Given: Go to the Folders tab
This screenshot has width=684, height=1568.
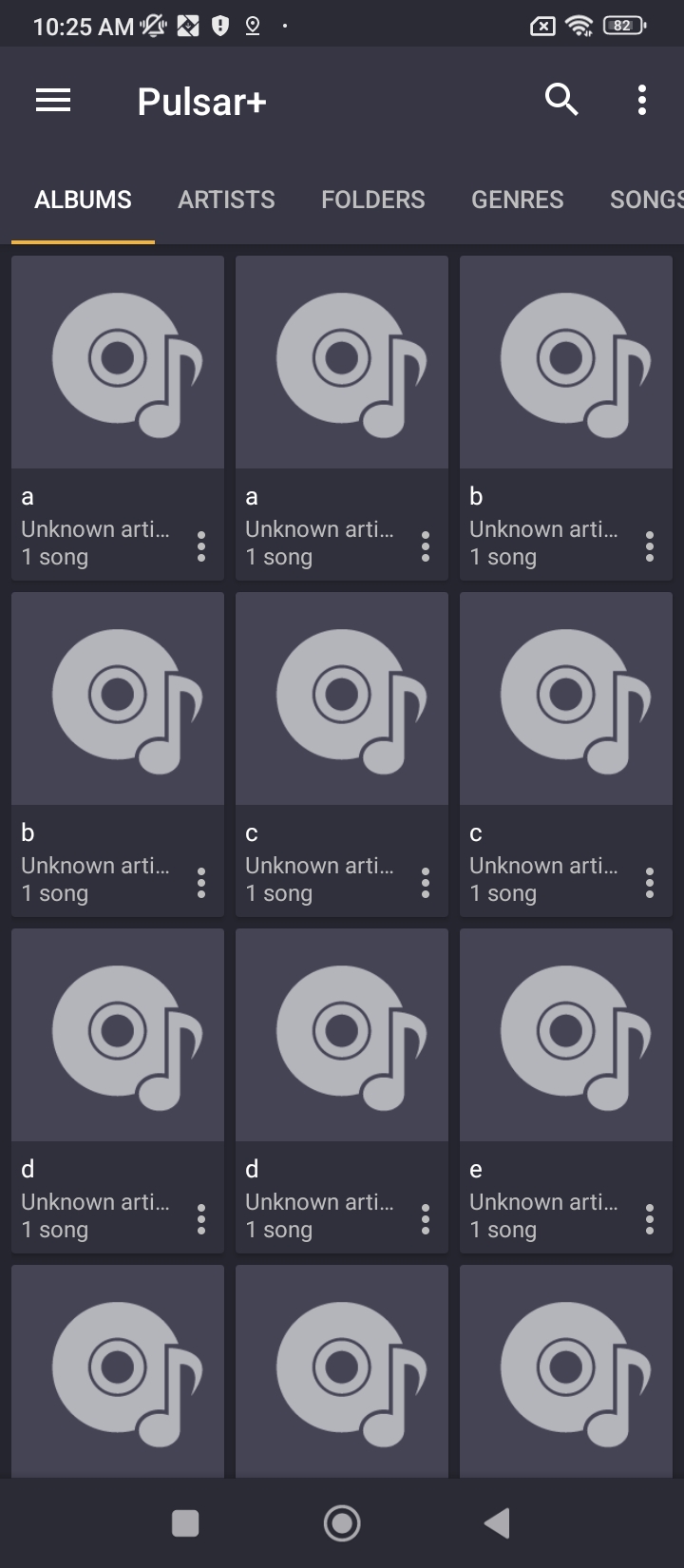Looking at the screenshot, I should point(373,200).
